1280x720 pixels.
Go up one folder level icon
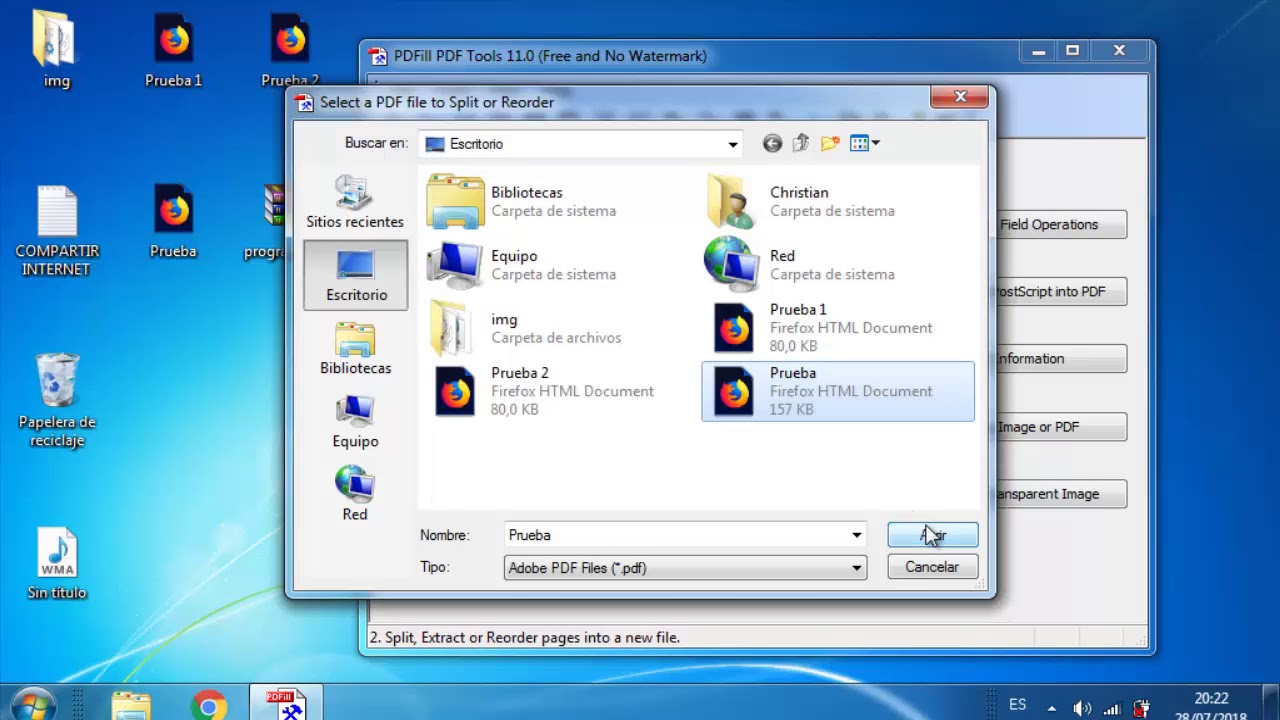tap(800, 144)
